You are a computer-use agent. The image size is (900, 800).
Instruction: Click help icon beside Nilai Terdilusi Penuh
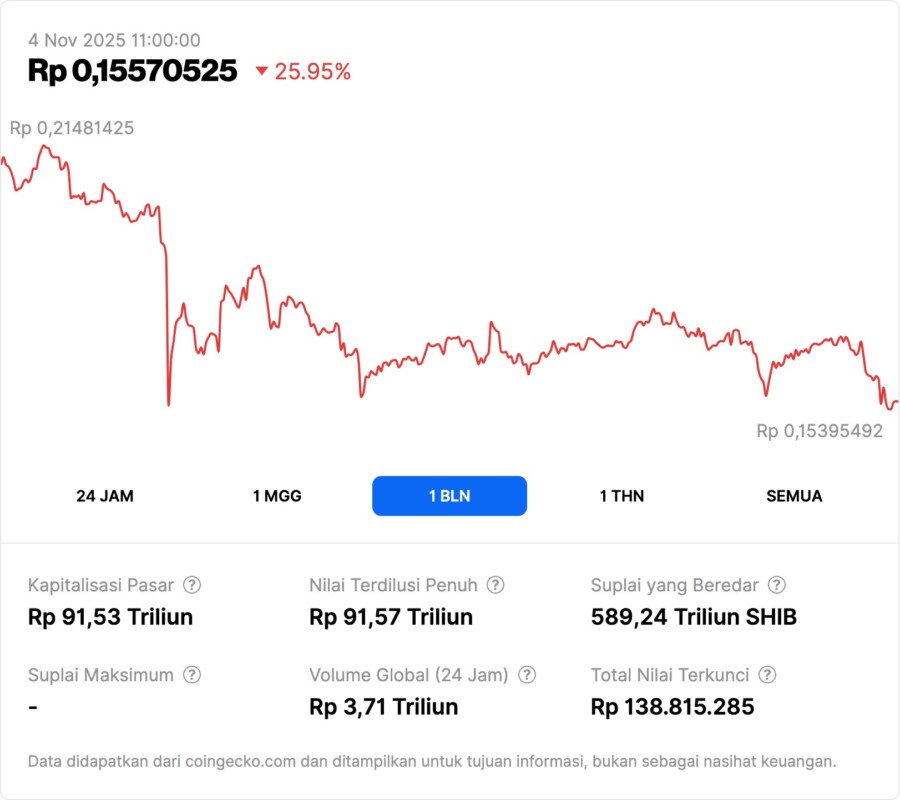[x=495, y=585]
